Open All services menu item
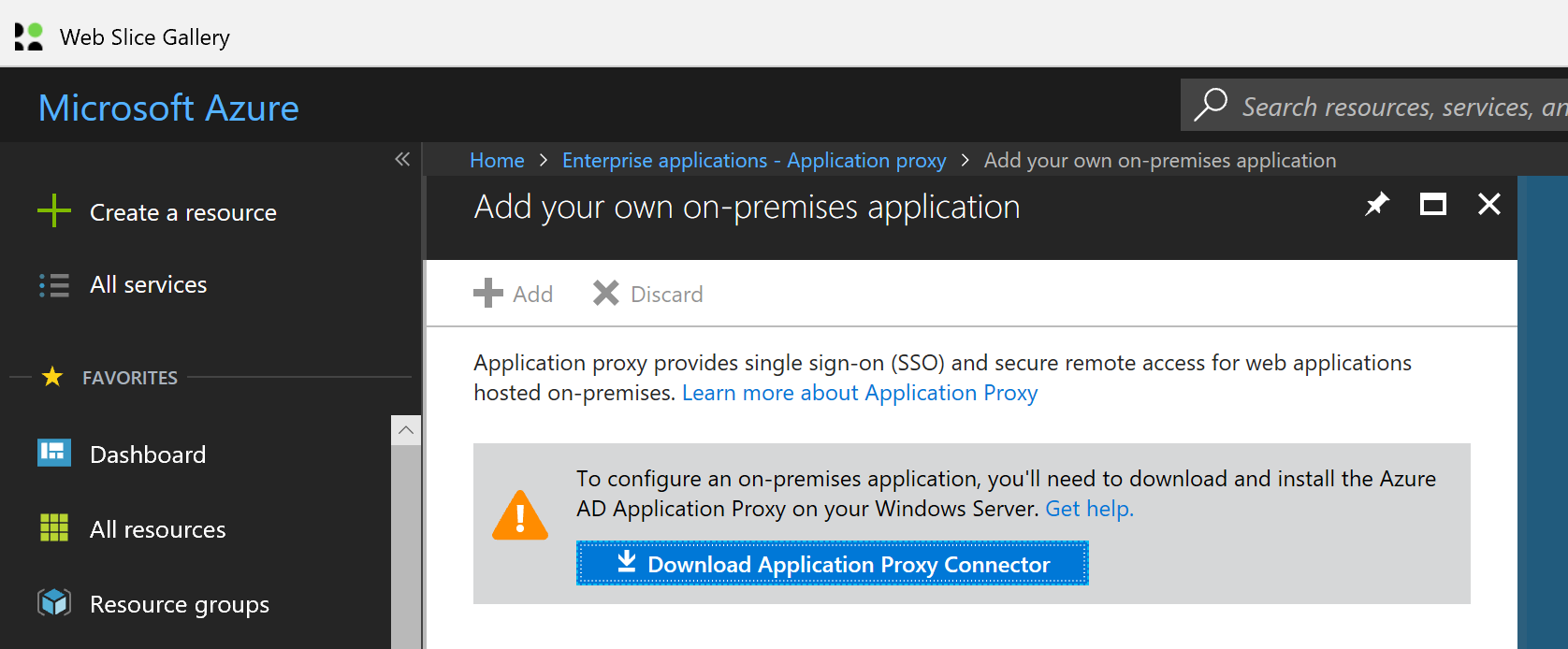 (x=148, y=284)
